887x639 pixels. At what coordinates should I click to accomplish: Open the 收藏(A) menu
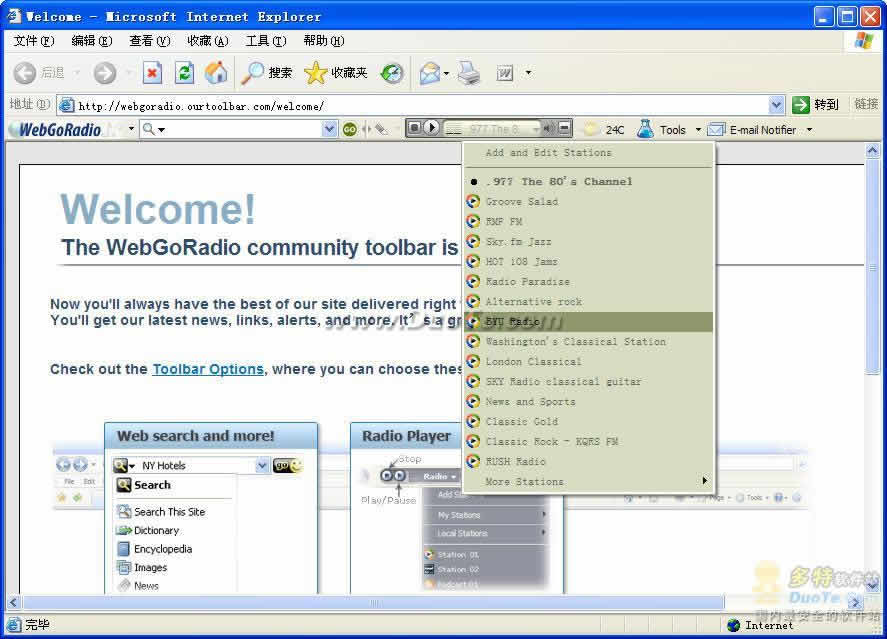pos(208,41)
